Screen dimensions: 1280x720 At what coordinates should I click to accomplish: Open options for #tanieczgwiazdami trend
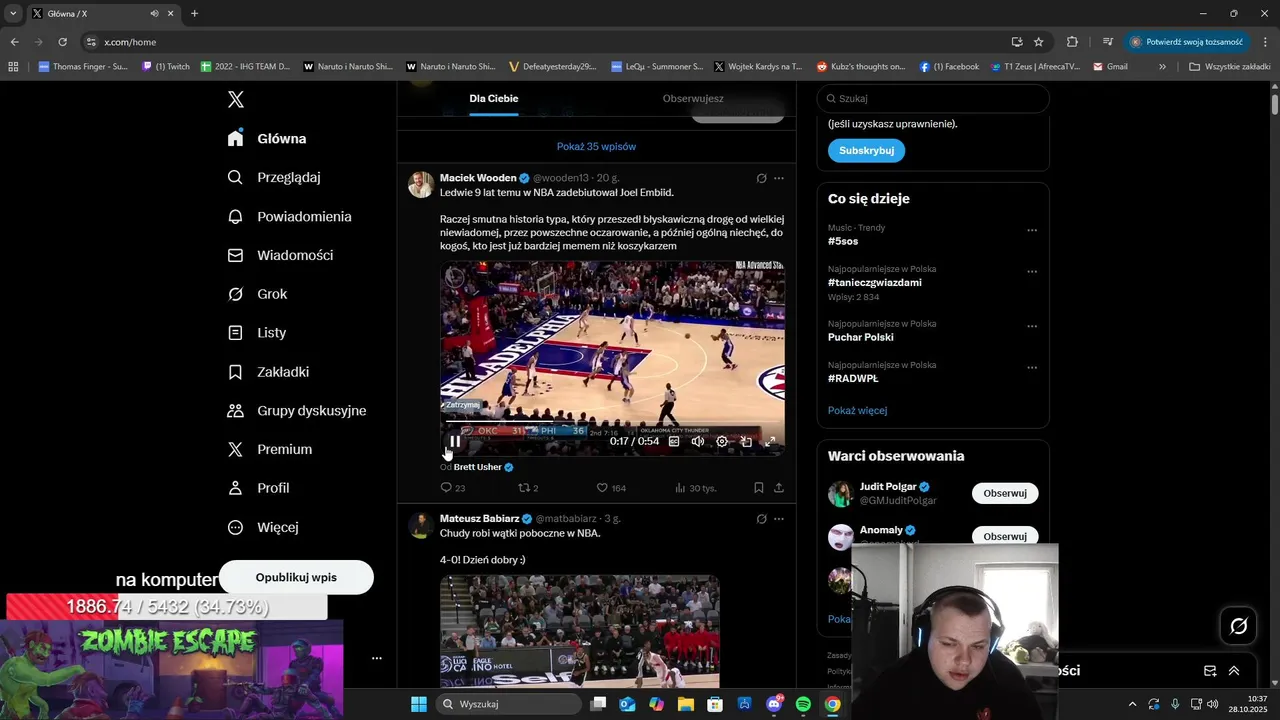[1032, 271]
